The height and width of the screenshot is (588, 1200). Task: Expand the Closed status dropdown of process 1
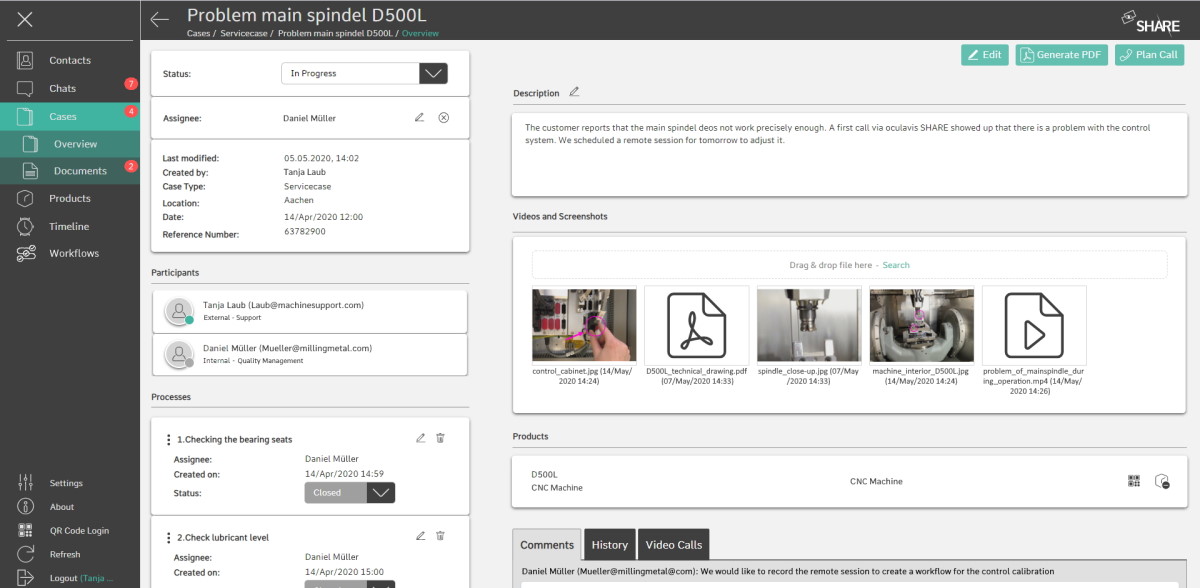380,492
